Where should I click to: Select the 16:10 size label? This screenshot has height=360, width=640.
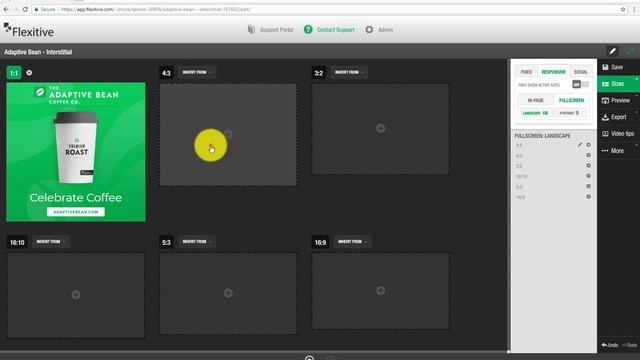[17, 242]
